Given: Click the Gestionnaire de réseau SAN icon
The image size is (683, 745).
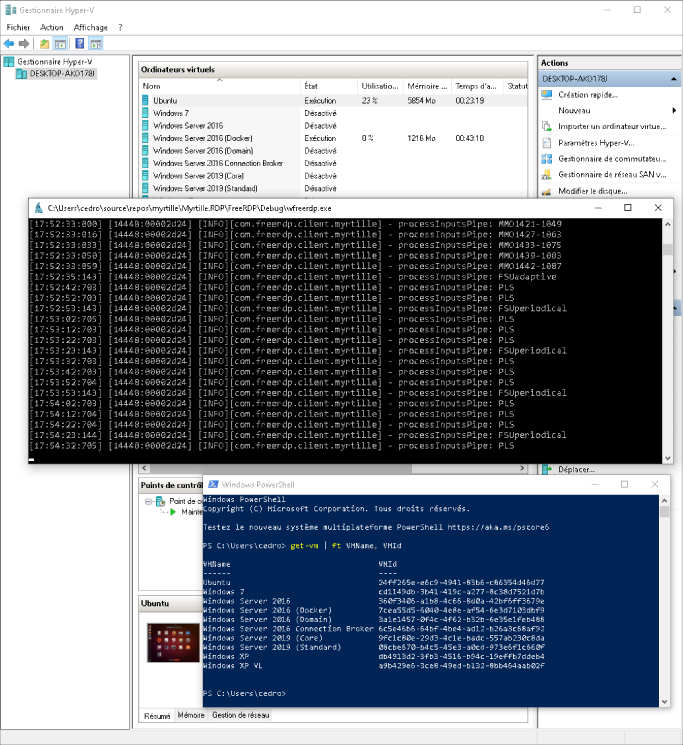Looking at the screenshot, I should tap(547, 175).
